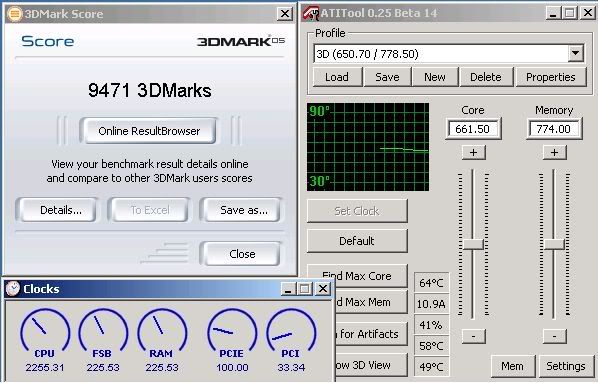Start Find Max Core in ATITool
Viewport: 598px width, 383px height.
[x=357, y=276]
